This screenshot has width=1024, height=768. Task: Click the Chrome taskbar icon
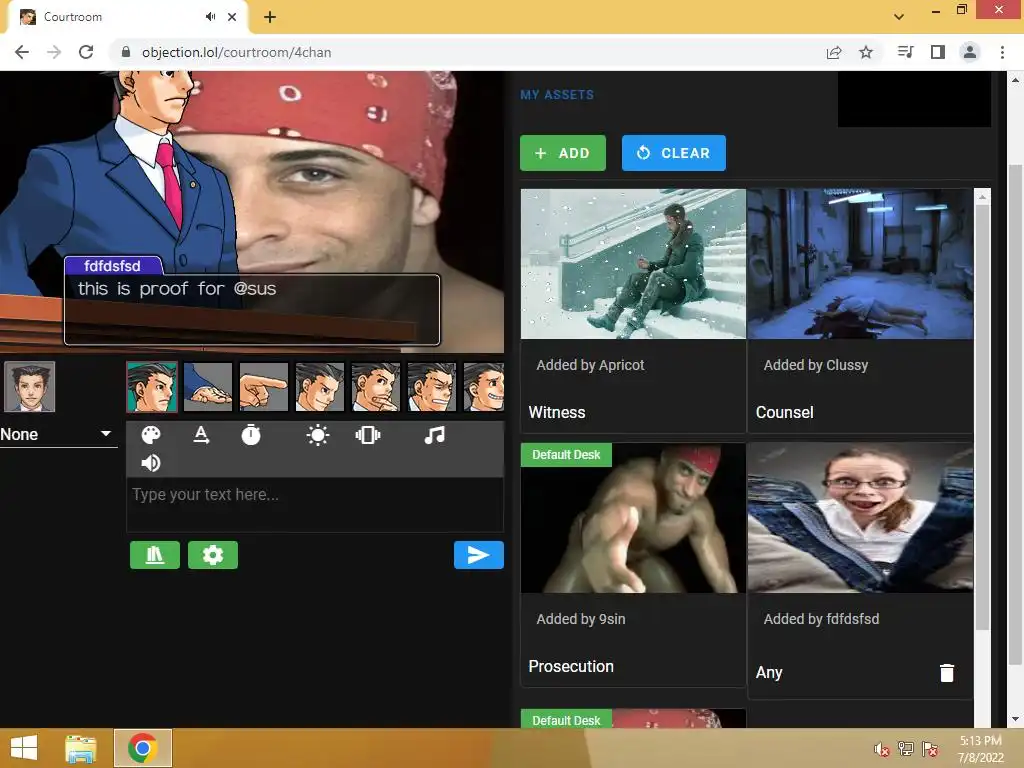click(x=143, y=748)
